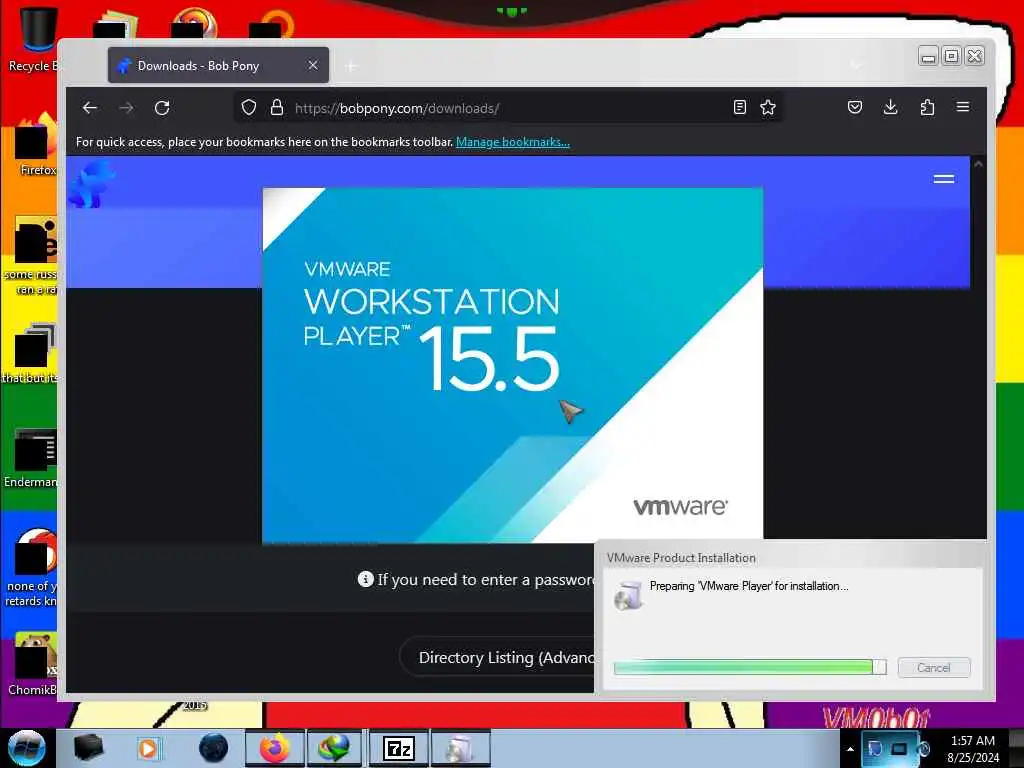
Task: Show hidden system tray icons
Action: coord(850,749)
